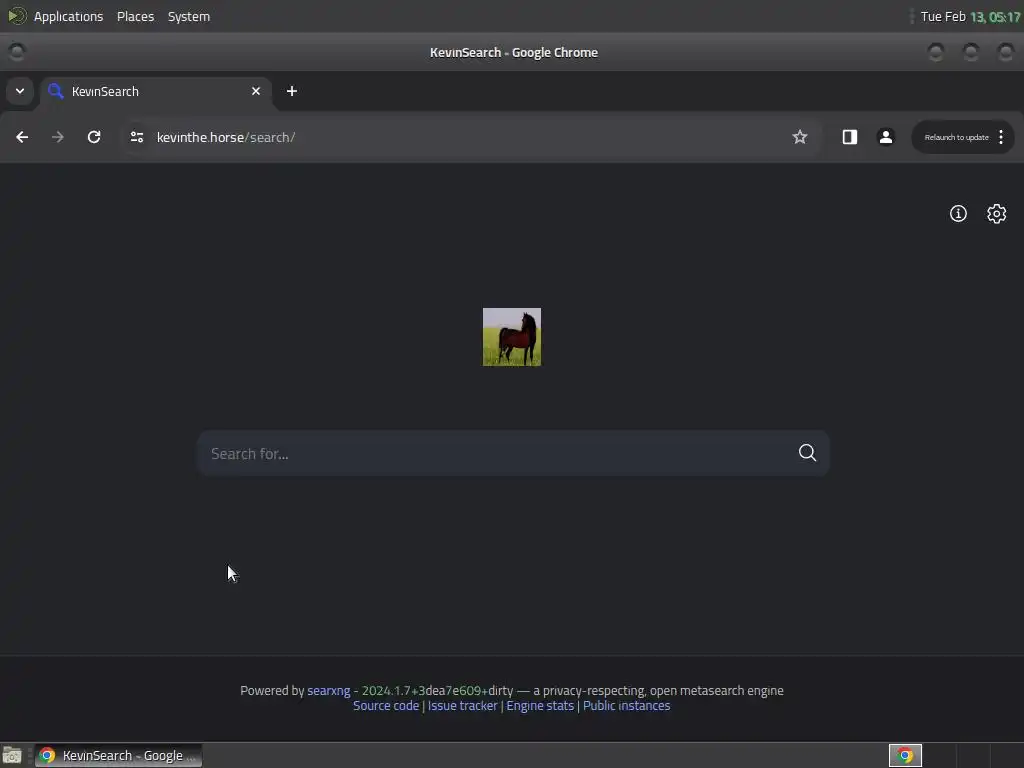Image resolution: width=1024 pixels, height=768 pixels.
Task: Expand the tab search dropdown
Action: point(20,91)
